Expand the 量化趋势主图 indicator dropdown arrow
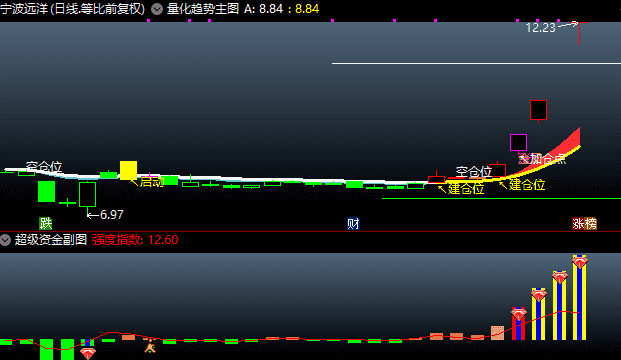Screen dimensions: 621x360 point(157,9)
